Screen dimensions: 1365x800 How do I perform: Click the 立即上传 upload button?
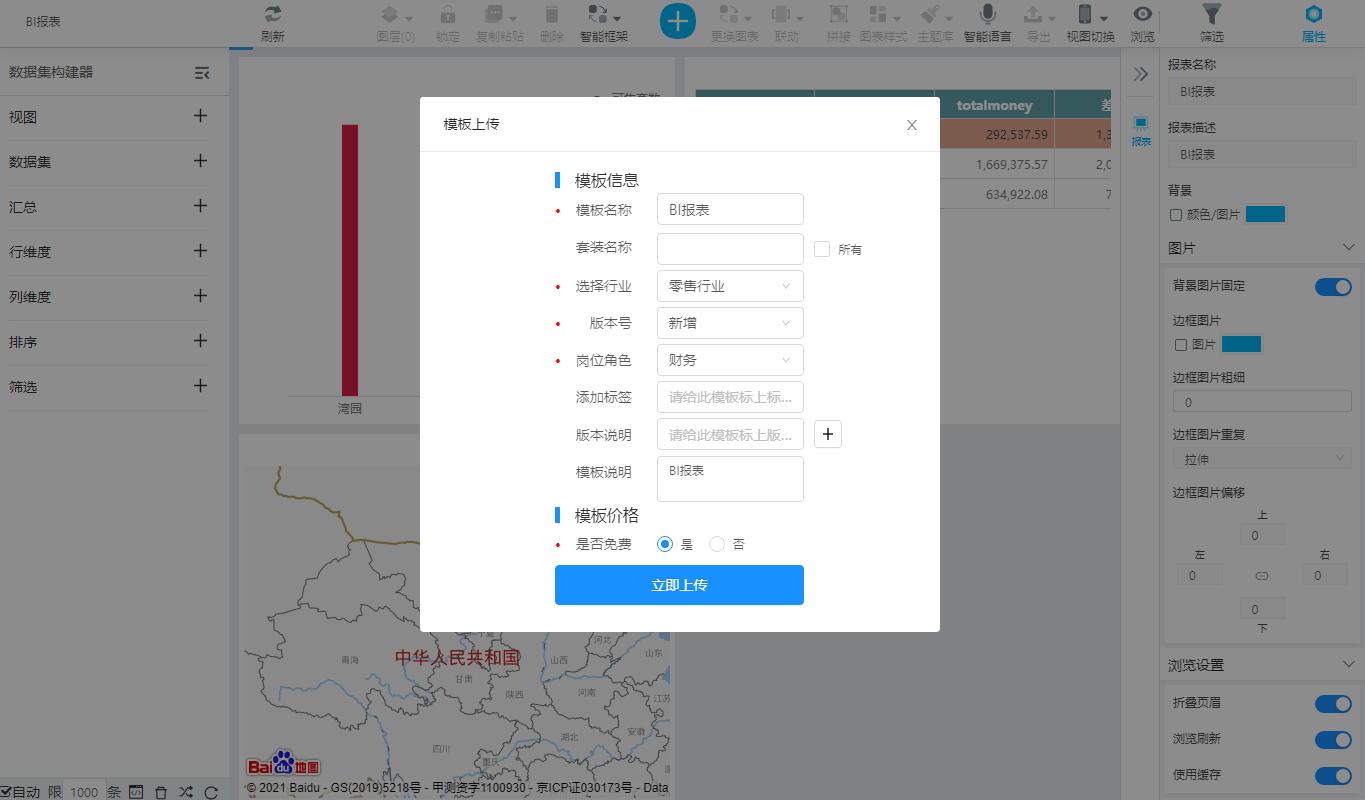(x=679, y=585)
